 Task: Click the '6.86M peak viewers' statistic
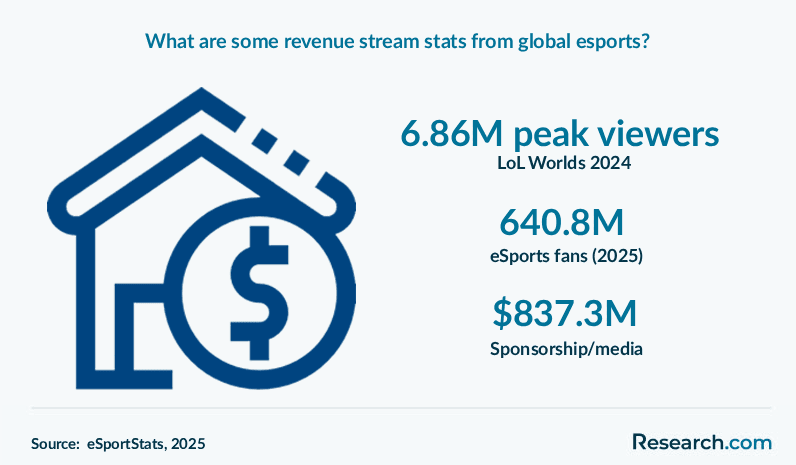(x=560, y=134)
